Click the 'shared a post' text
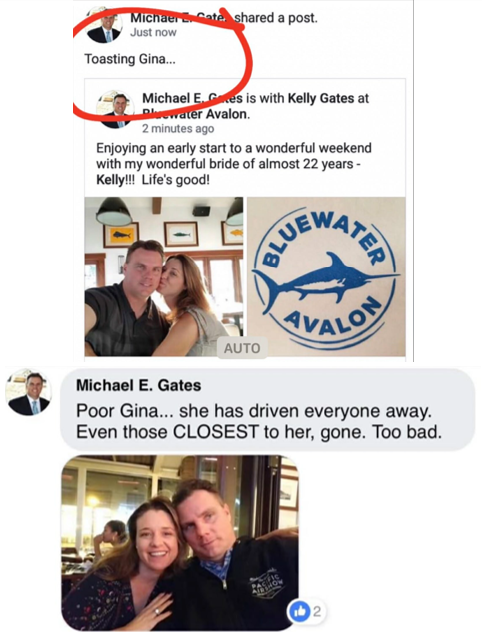482x635 pixels. [277, 18]
